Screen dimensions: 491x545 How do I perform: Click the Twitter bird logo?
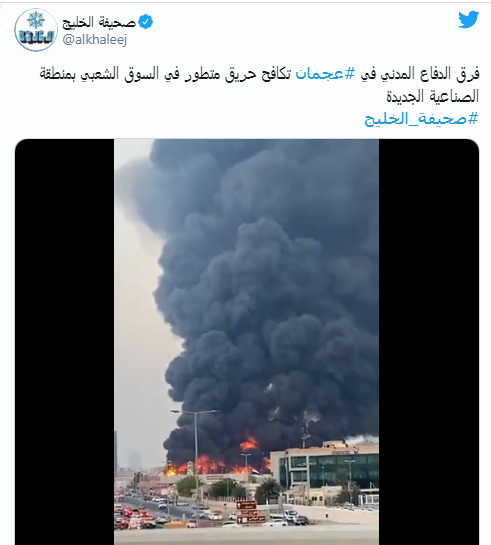[x=468, y=19]
